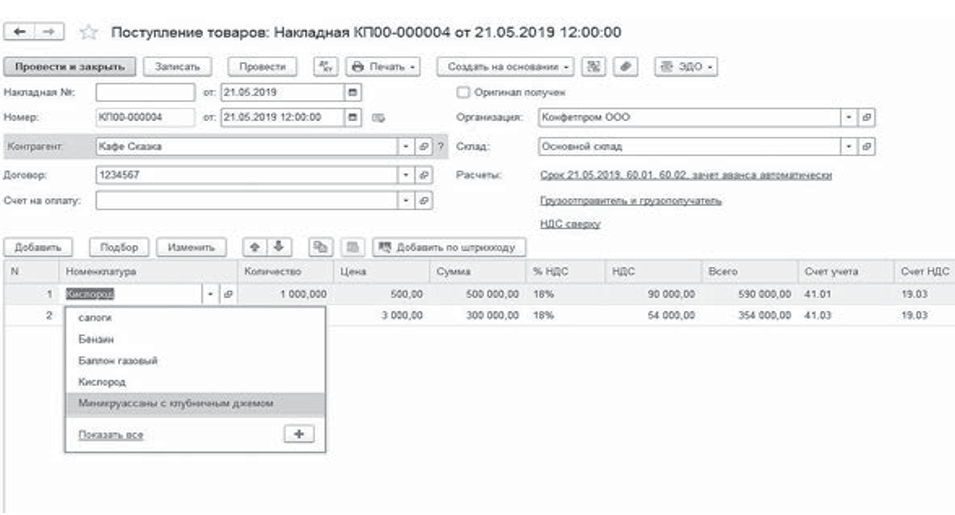Click the back navigation arrow
955x515 pixels.
(20, 33)
